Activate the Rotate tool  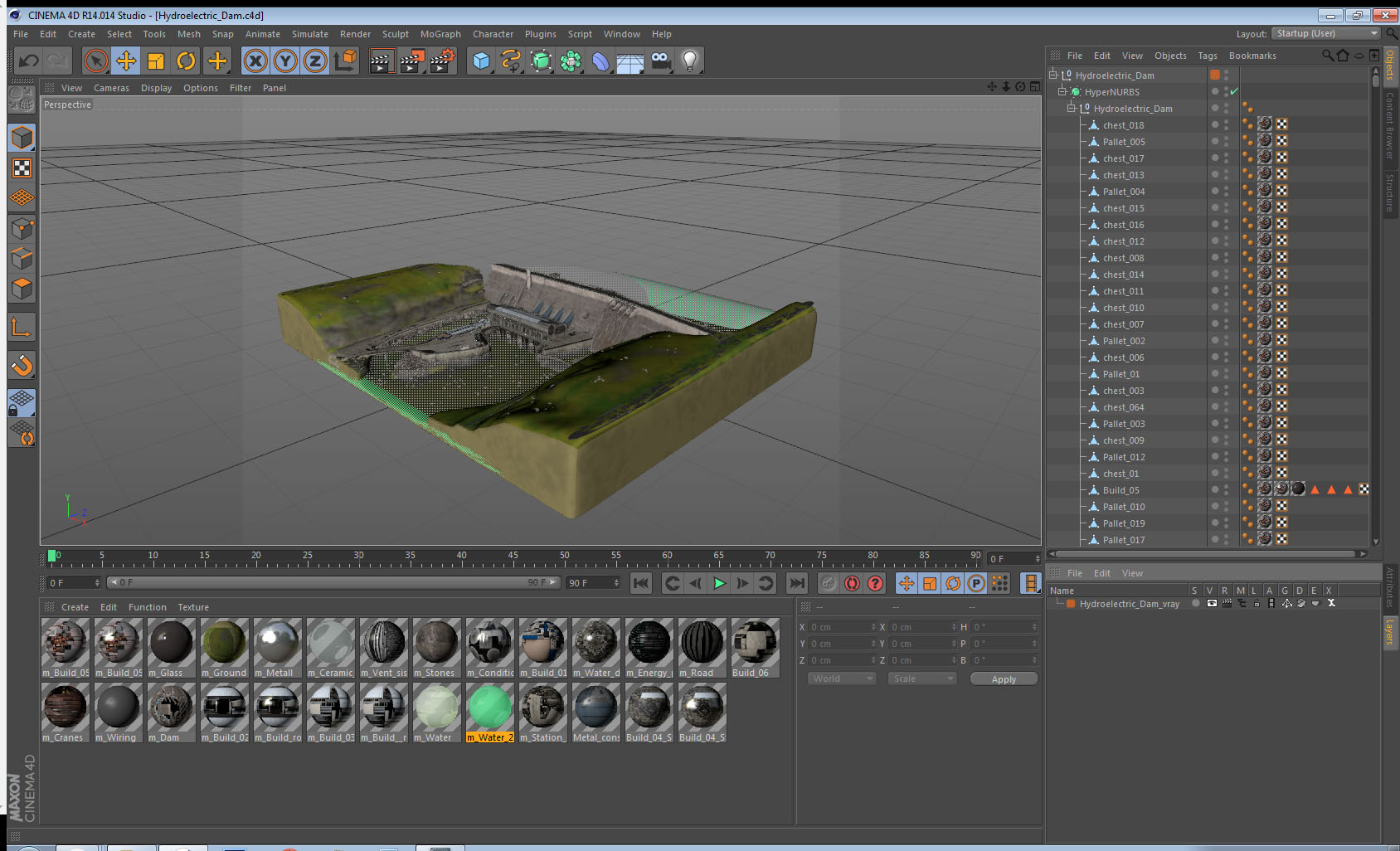pos(187,61)
